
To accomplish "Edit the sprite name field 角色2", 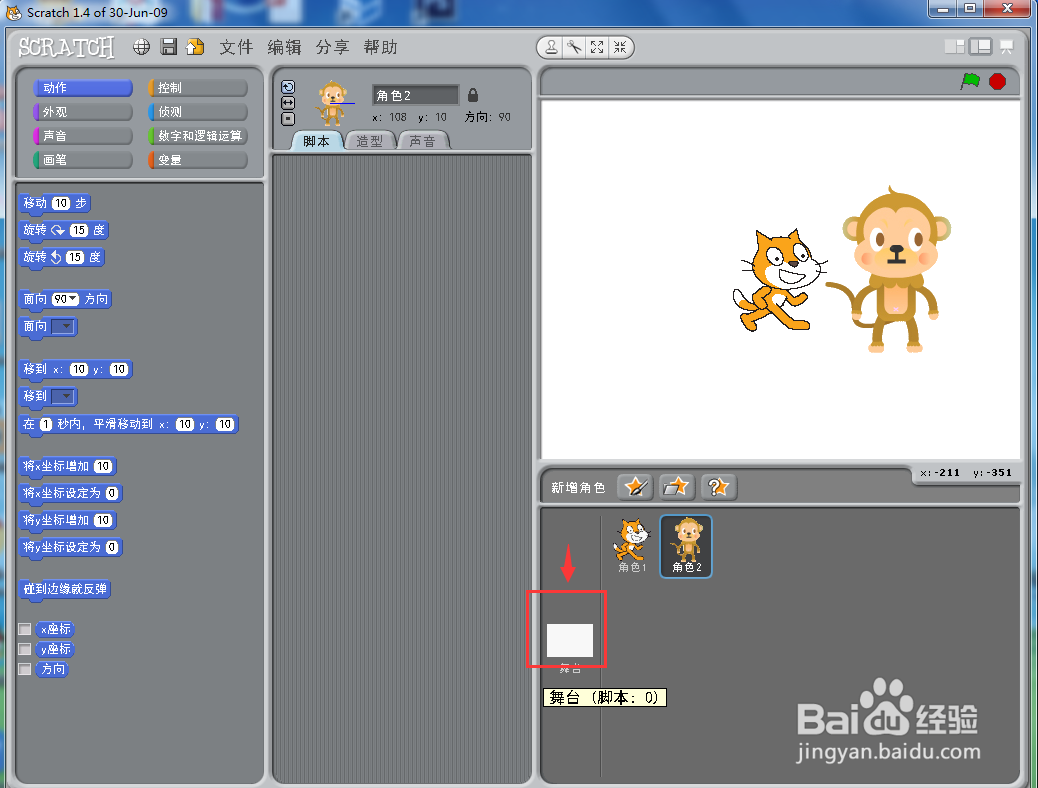I will [x=416, y=95].
